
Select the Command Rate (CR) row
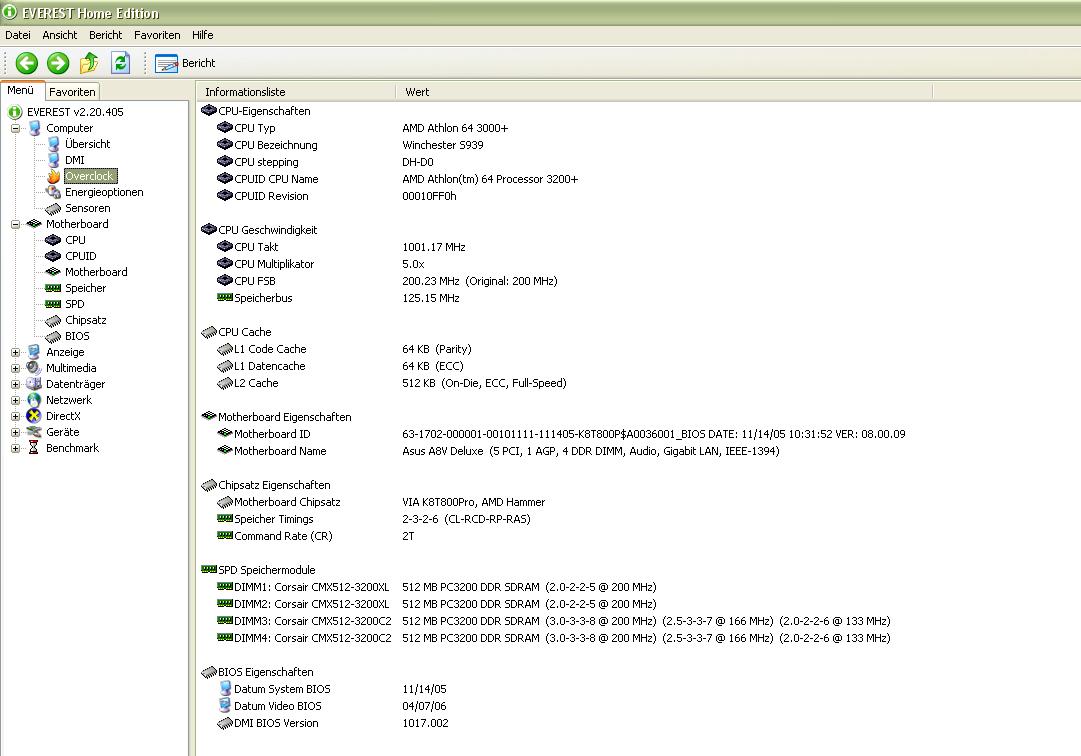click(315, 536)
